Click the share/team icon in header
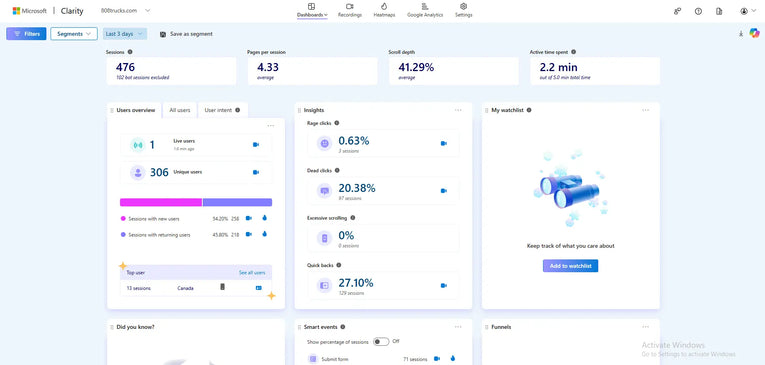The height and width of the screenshot is (365, 765). pos(677,11)
